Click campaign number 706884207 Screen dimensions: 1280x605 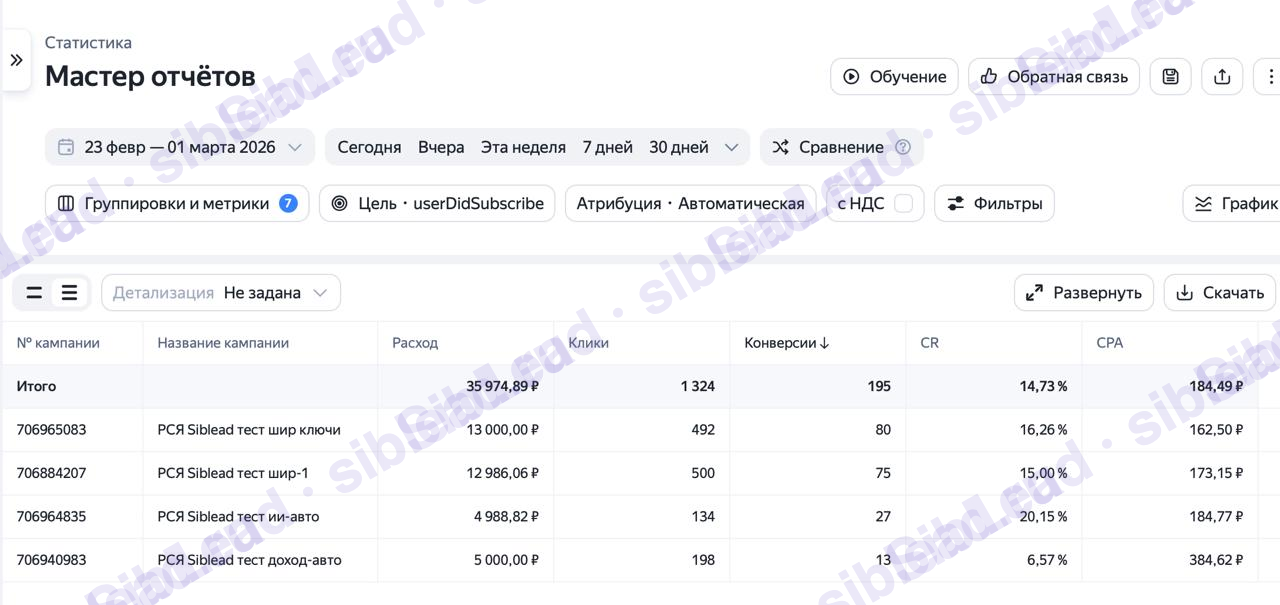[x=51, y=473]
